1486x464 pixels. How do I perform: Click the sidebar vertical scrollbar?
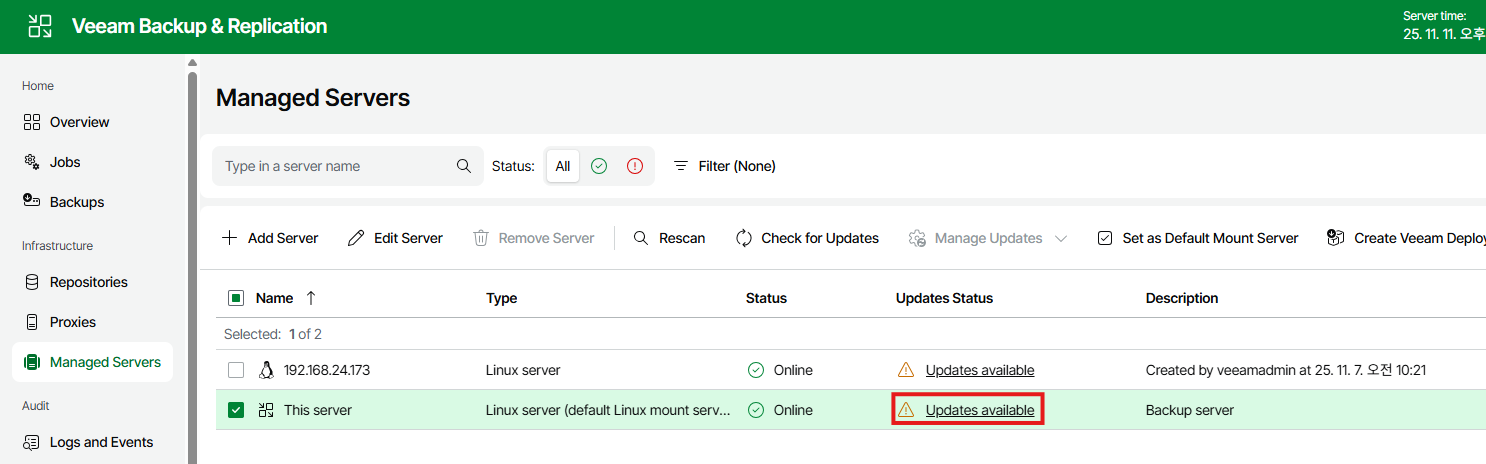point(193,265)
